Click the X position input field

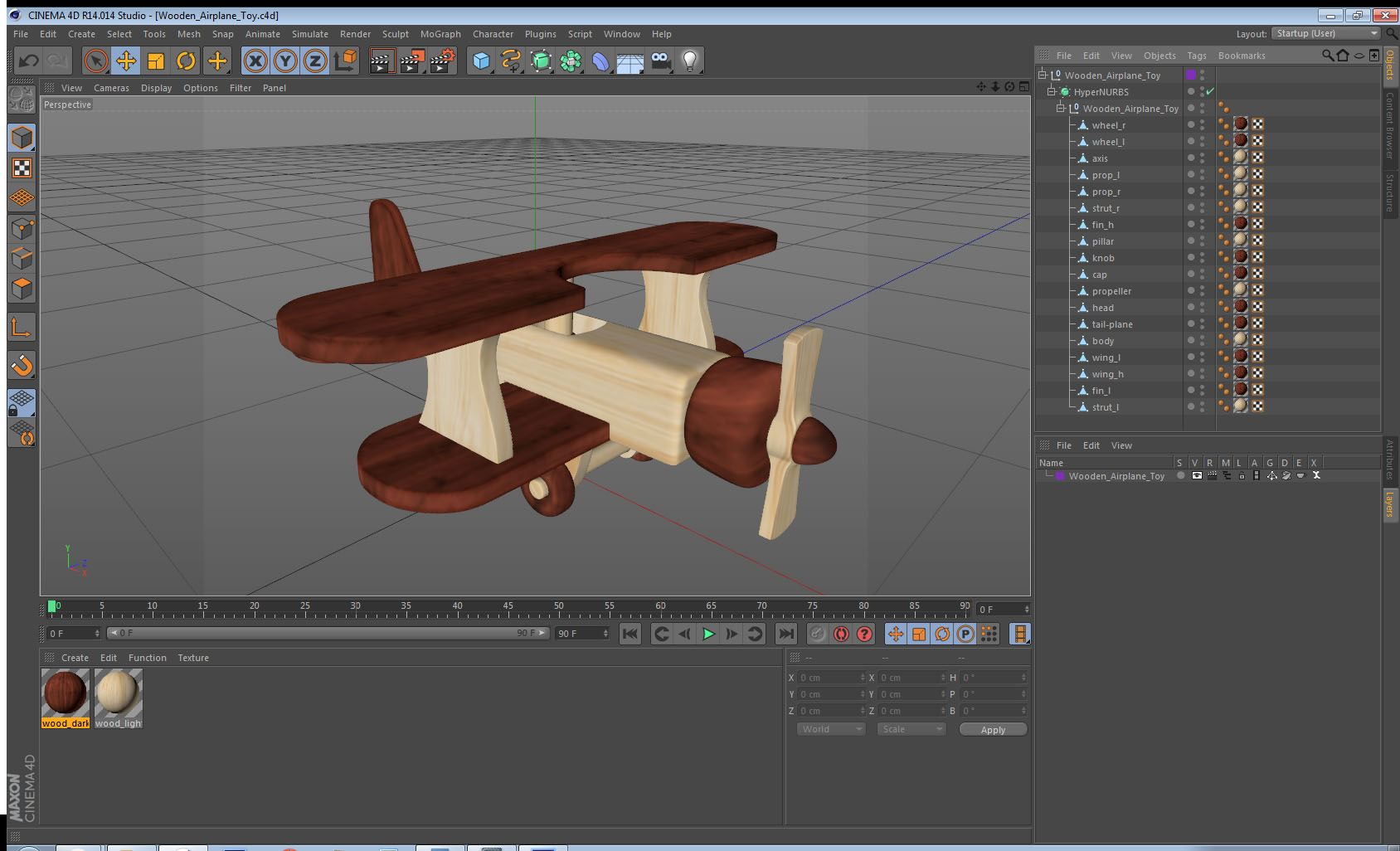click(x=831, y=678)
